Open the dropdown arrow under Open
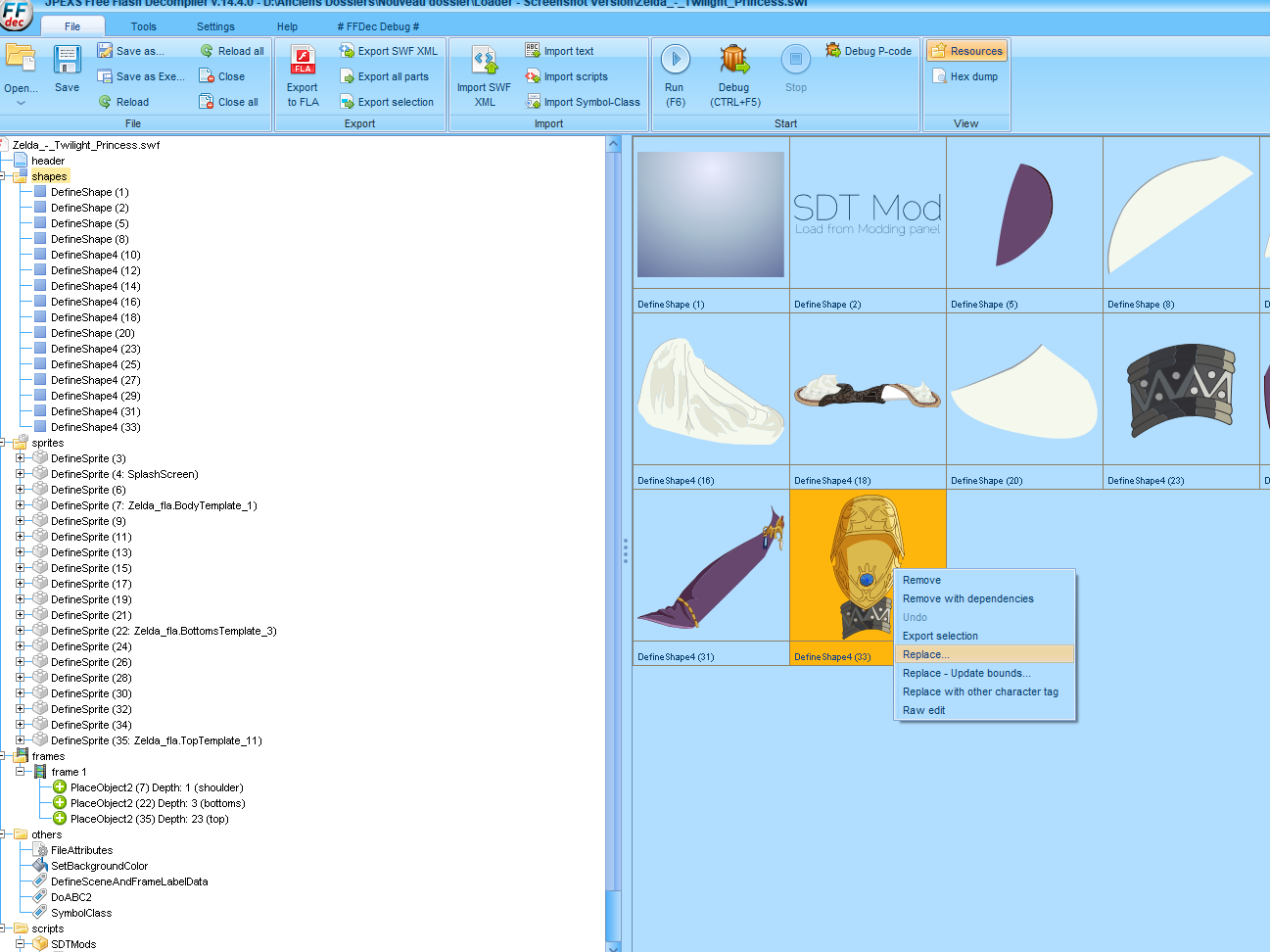Screen dimensions: 1270x952 point(21,103)
